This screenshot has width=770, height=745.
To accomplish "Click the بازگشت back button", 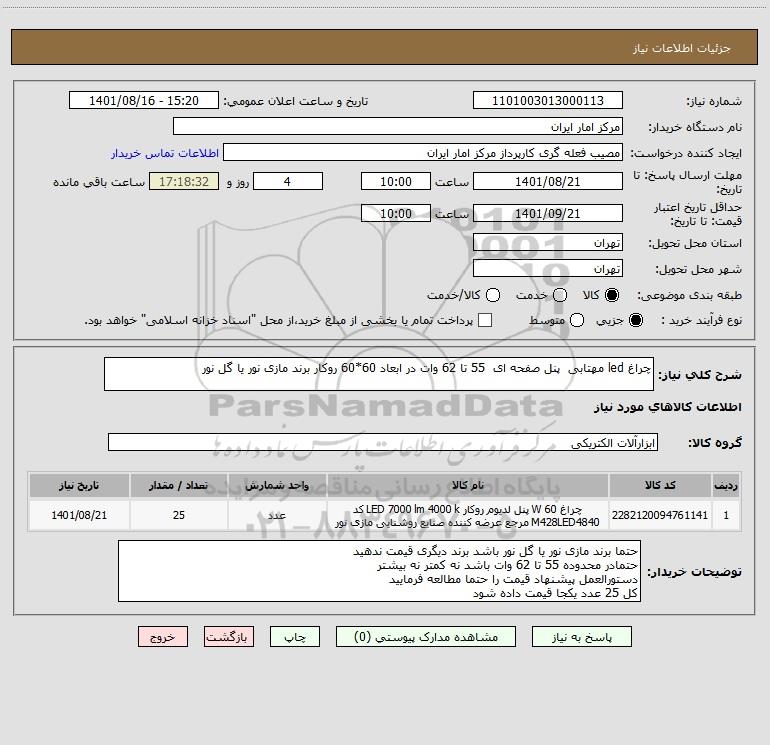I will pos(229,637).
